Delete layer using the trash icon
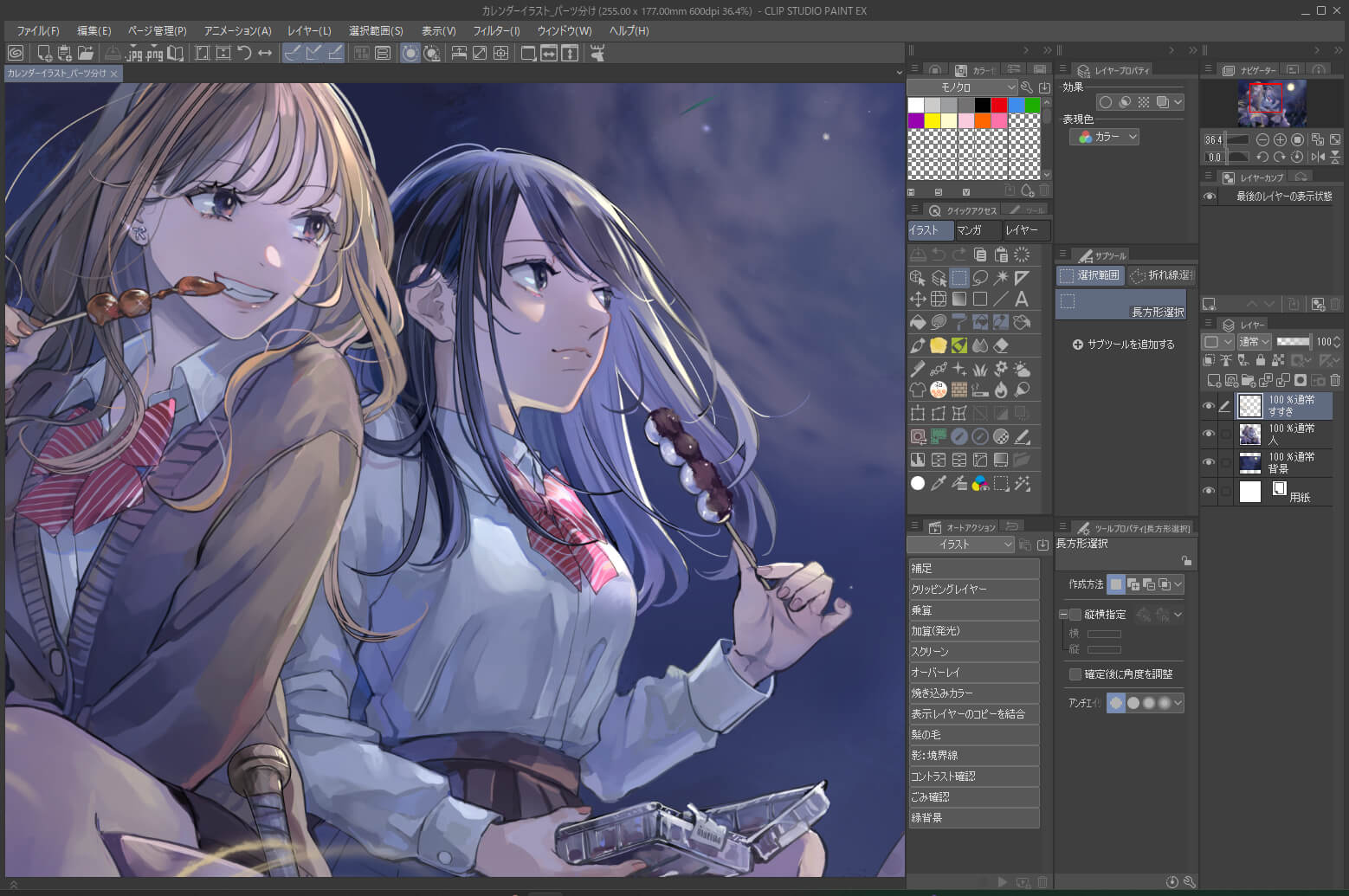This screenshot has height=896, width=1349. (x=1335, y=380)
